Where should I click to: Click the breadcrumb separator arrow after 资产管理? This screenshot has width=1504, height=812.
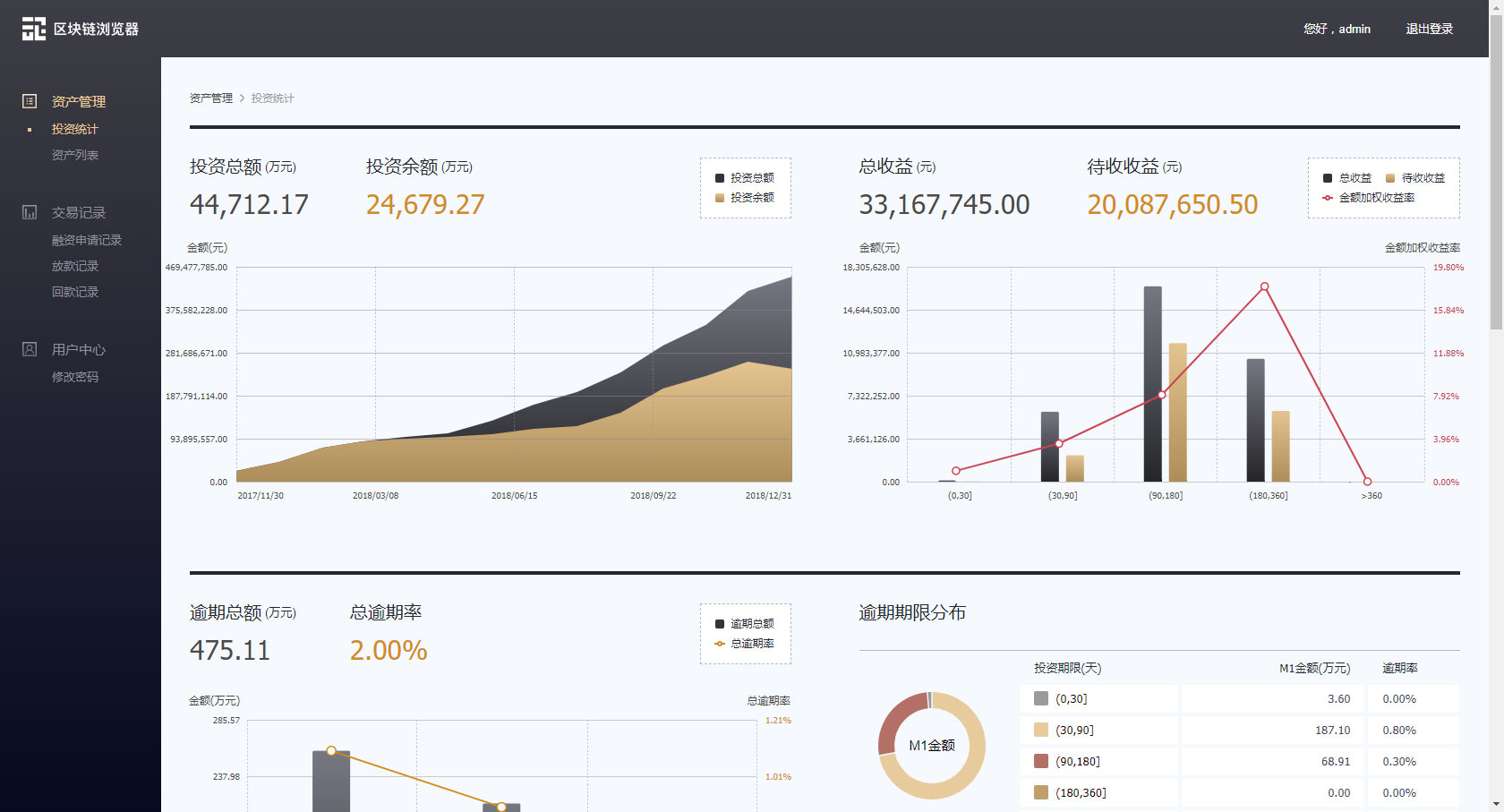click(x=242, y=98)
